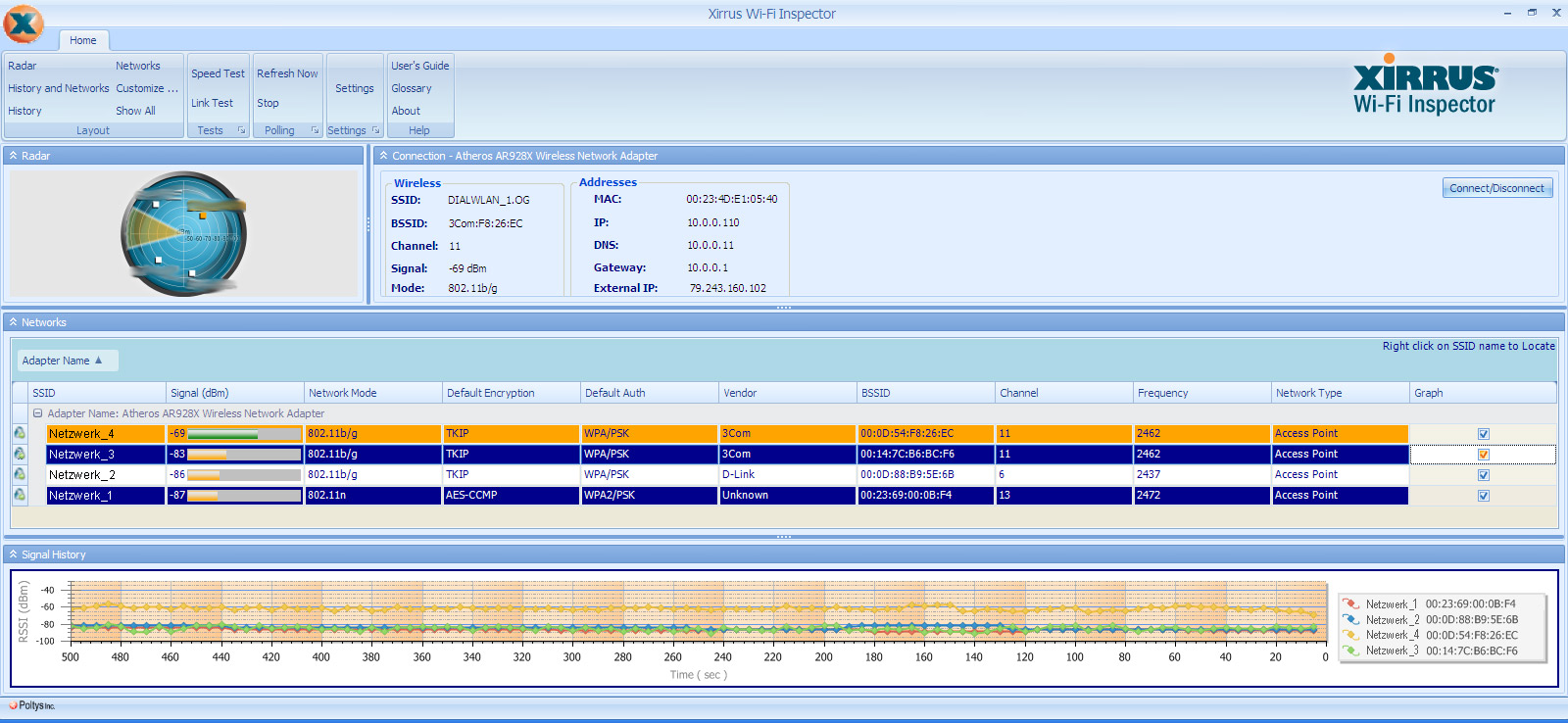
Task: Collapse the Atheros adapter group row
Action: coord(37,413)
